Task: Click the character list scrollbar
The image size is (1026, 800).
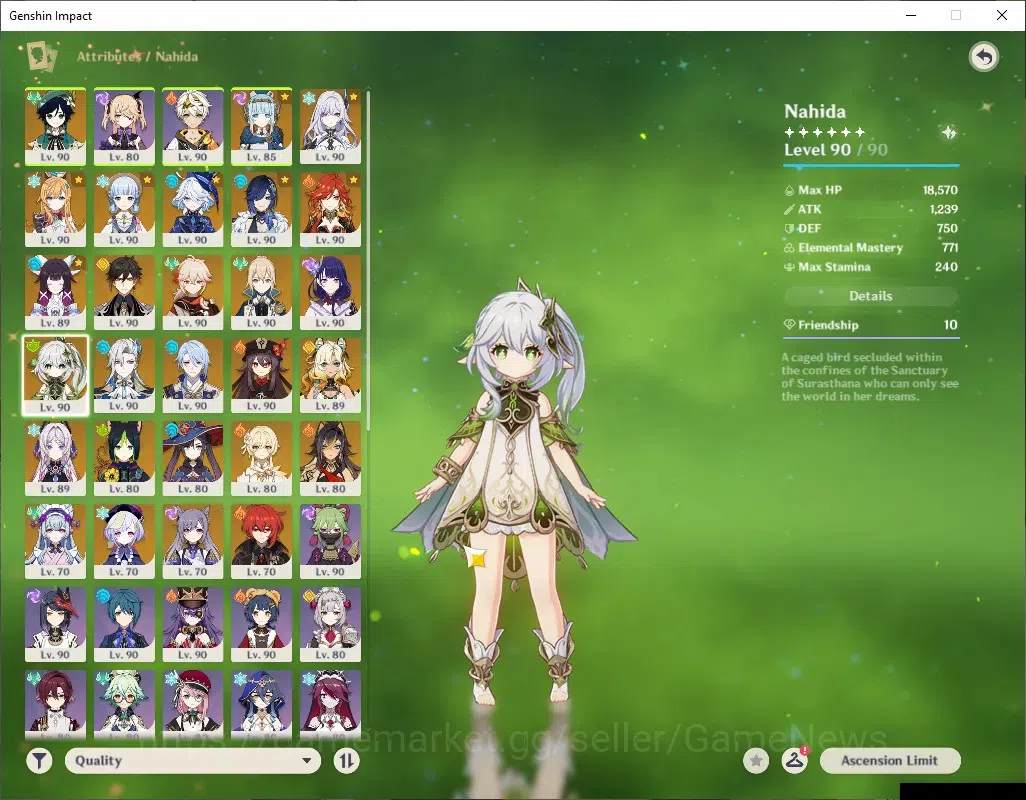Action: coord(368,260)
